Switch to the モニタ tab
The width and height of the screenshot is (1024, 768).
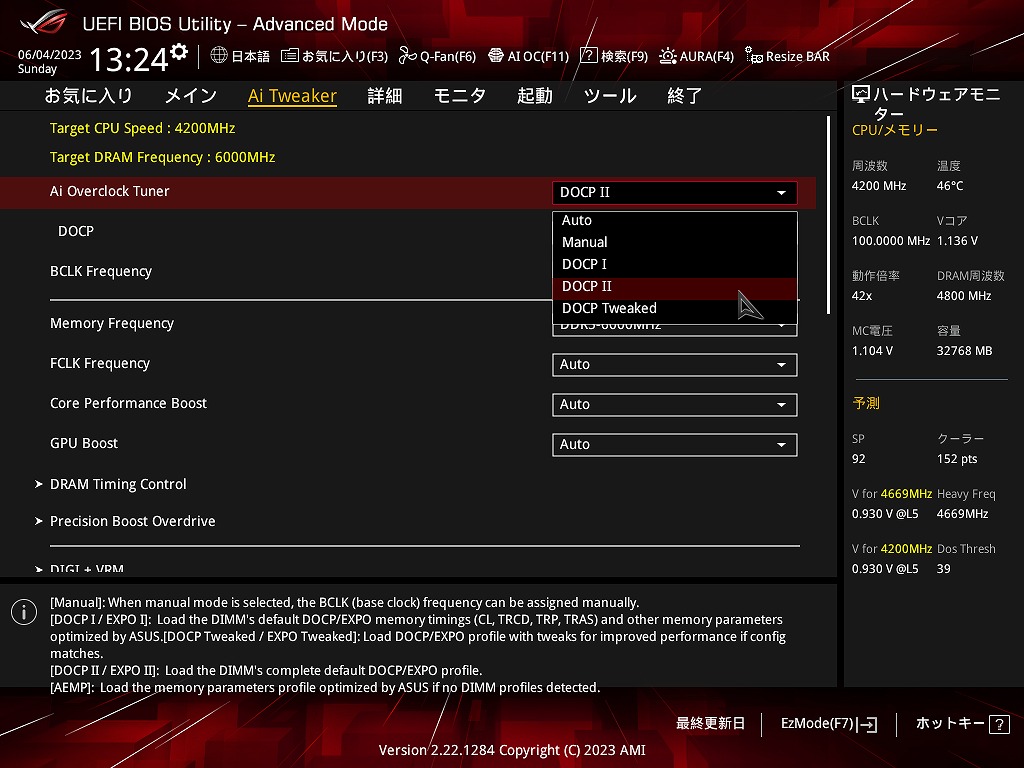click(x=459, y=95)
